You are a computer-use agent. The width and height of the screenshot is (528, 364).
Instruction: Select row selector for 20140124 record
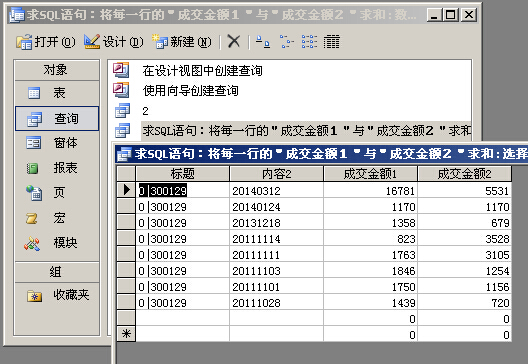[126, 206]
